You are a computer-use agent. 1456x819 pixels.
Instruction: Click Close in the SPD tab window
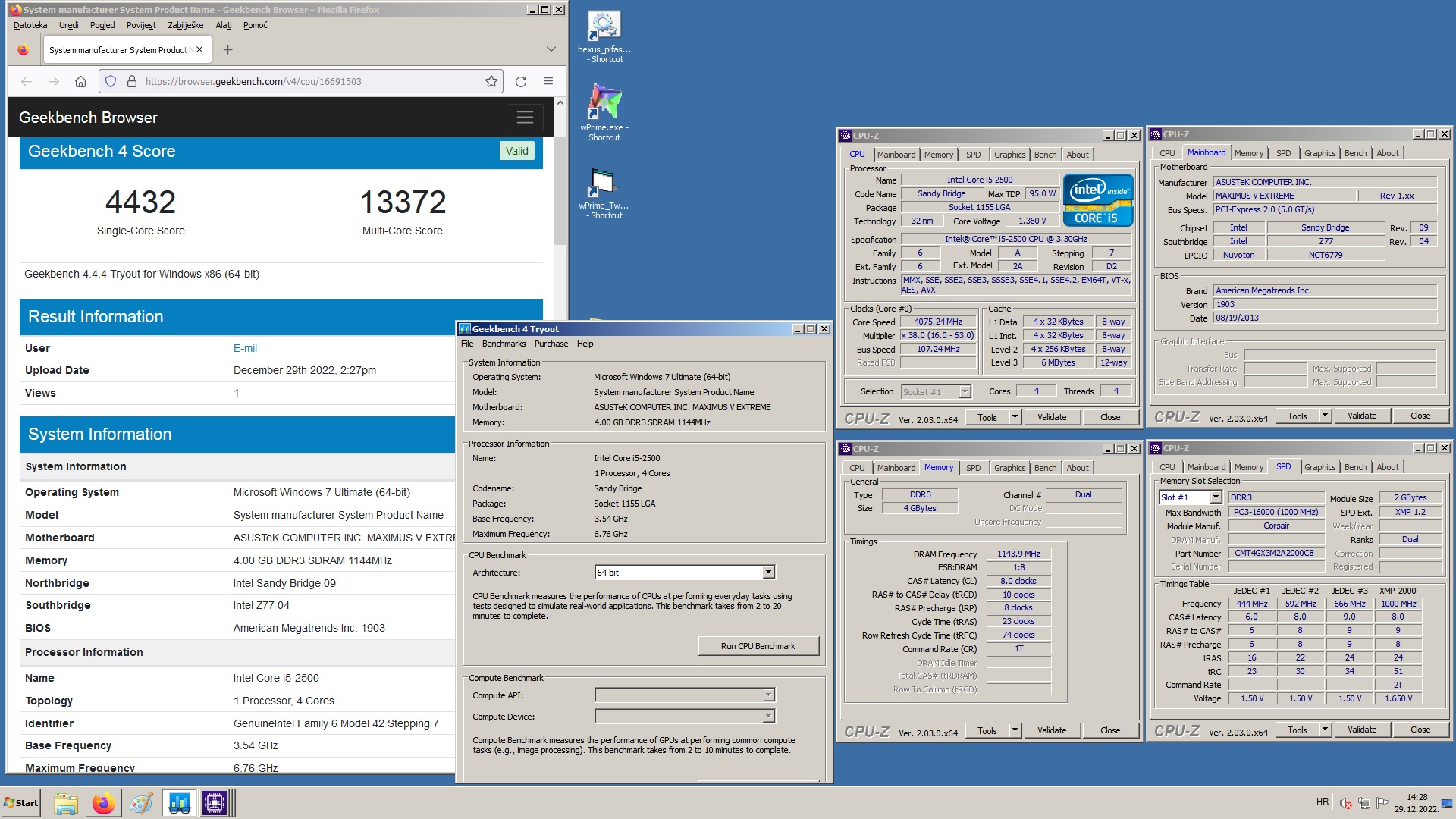tap(1420, 730)
